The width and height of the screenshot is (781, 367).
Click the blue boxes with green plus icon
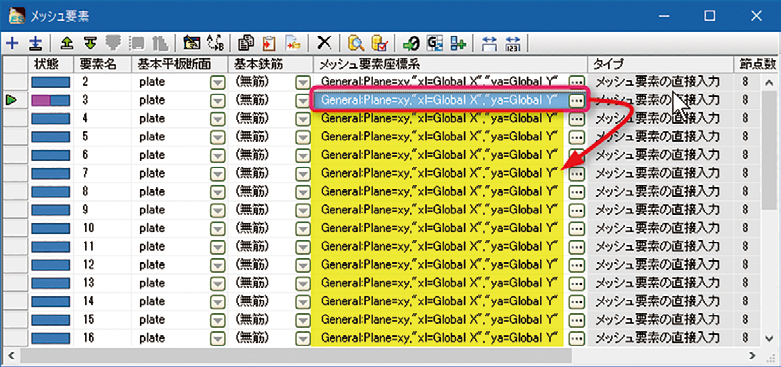click(x=458, y=43)
